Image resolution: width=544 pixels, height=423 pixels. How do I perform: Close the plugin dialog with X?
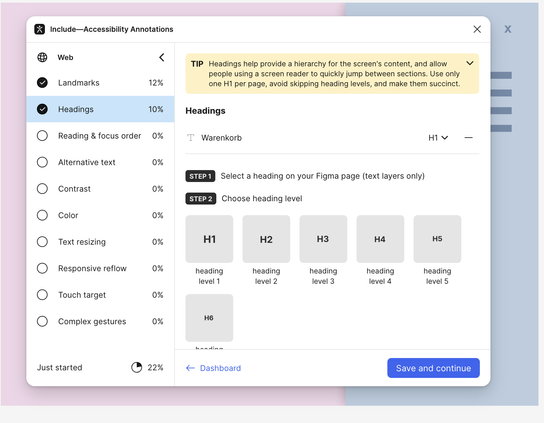tap(477, 29)
